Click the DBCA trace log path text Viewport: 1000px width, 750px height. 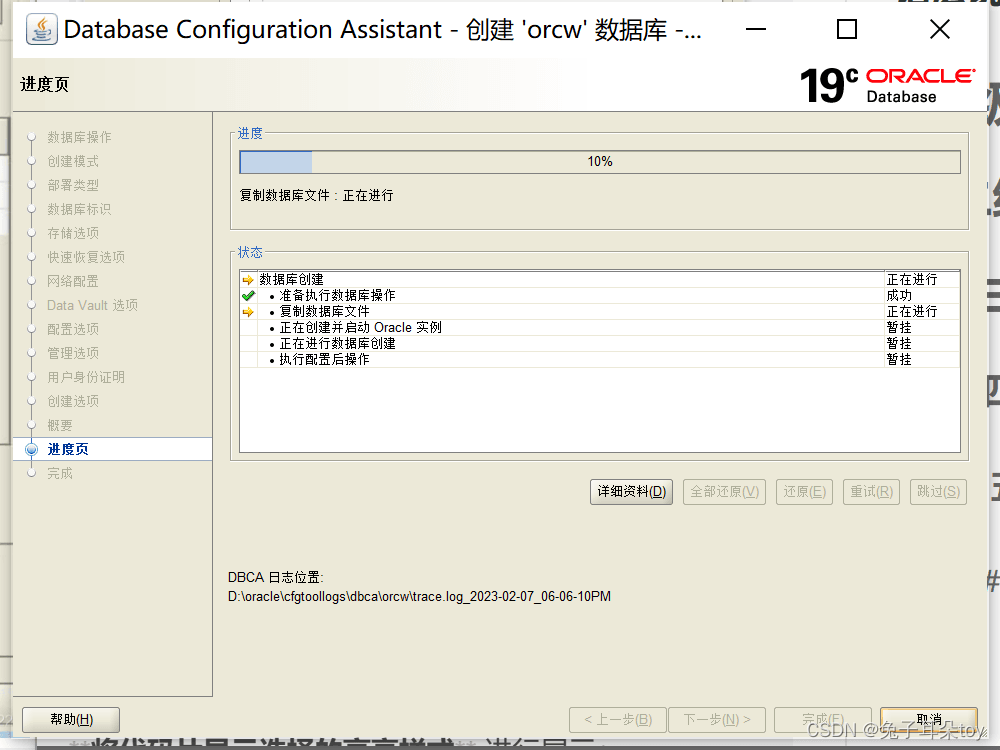click(x=419, y=597)
